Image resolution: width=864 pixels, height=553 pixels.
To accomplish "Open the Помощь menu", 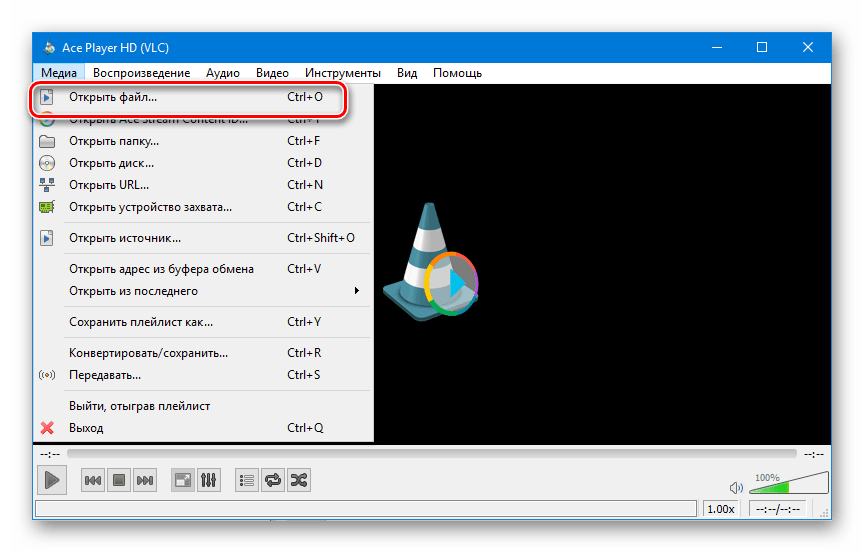I will point(457,73).
